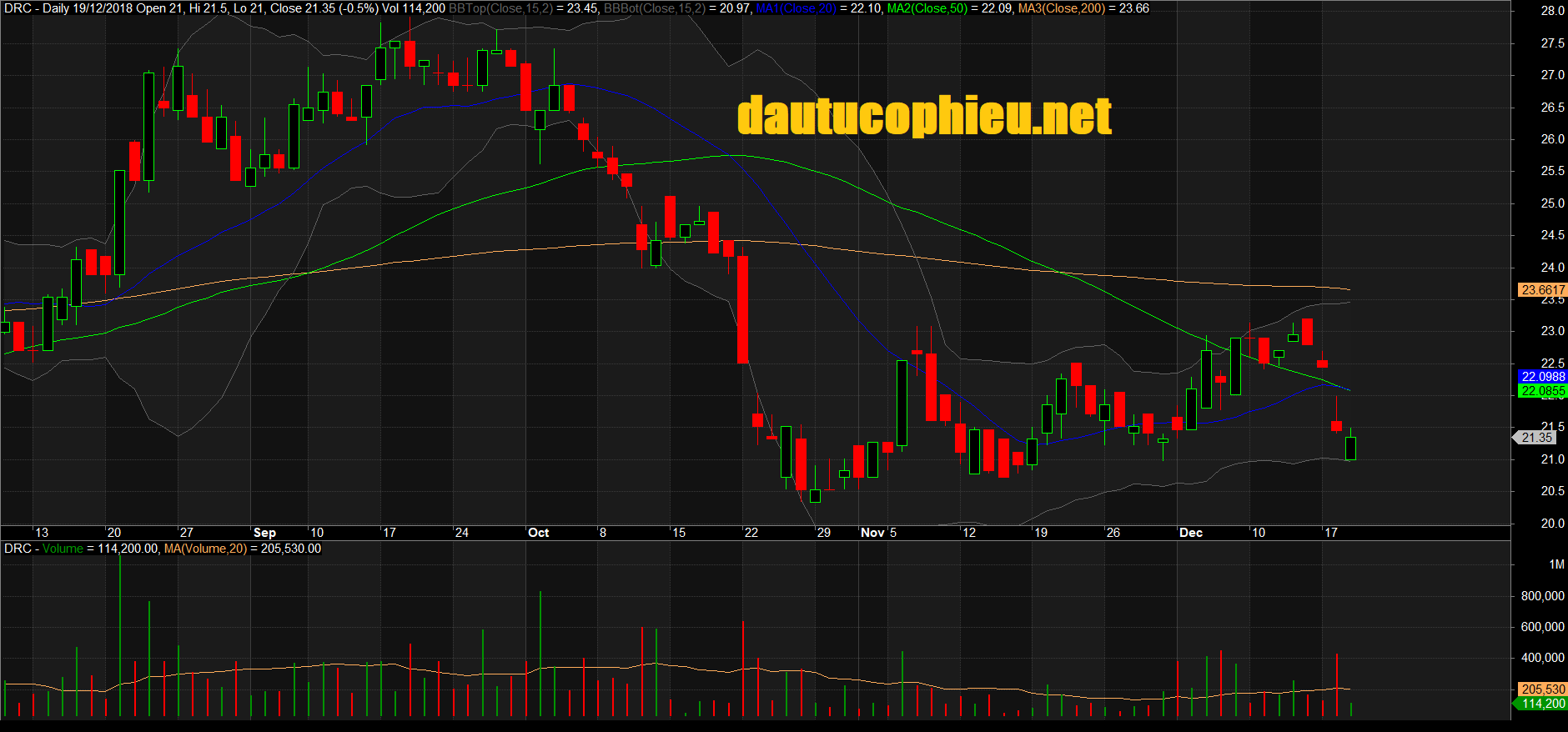Viewport: 1568px width, 732px height.
Task: Click the 26.0 price axis label
Action: click(1552, 139)
